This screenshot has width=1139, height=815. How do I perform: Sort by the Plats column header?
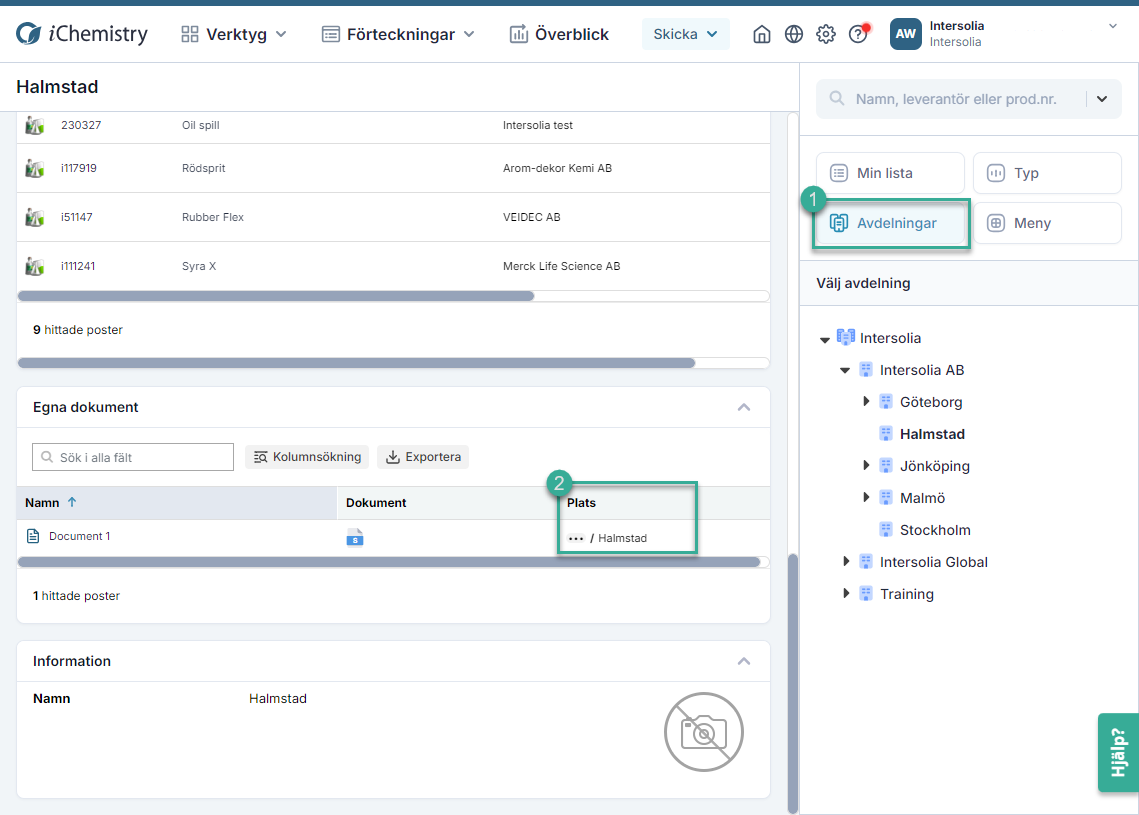tap(581, 503)
